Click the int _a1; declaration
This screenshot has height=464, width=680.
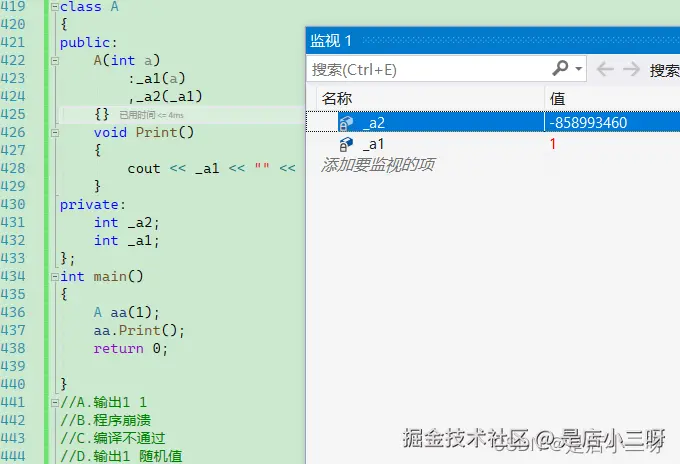click(x=127, y=240)
